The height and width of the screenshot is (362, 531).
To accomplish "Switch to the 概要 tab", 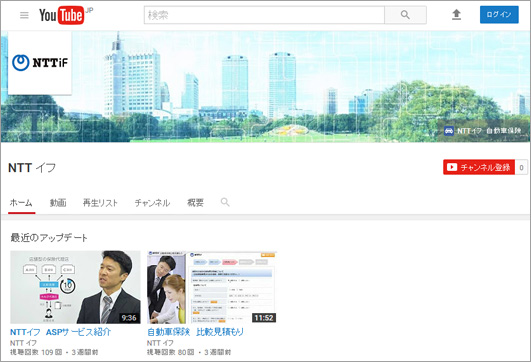I will pos(195,203).
